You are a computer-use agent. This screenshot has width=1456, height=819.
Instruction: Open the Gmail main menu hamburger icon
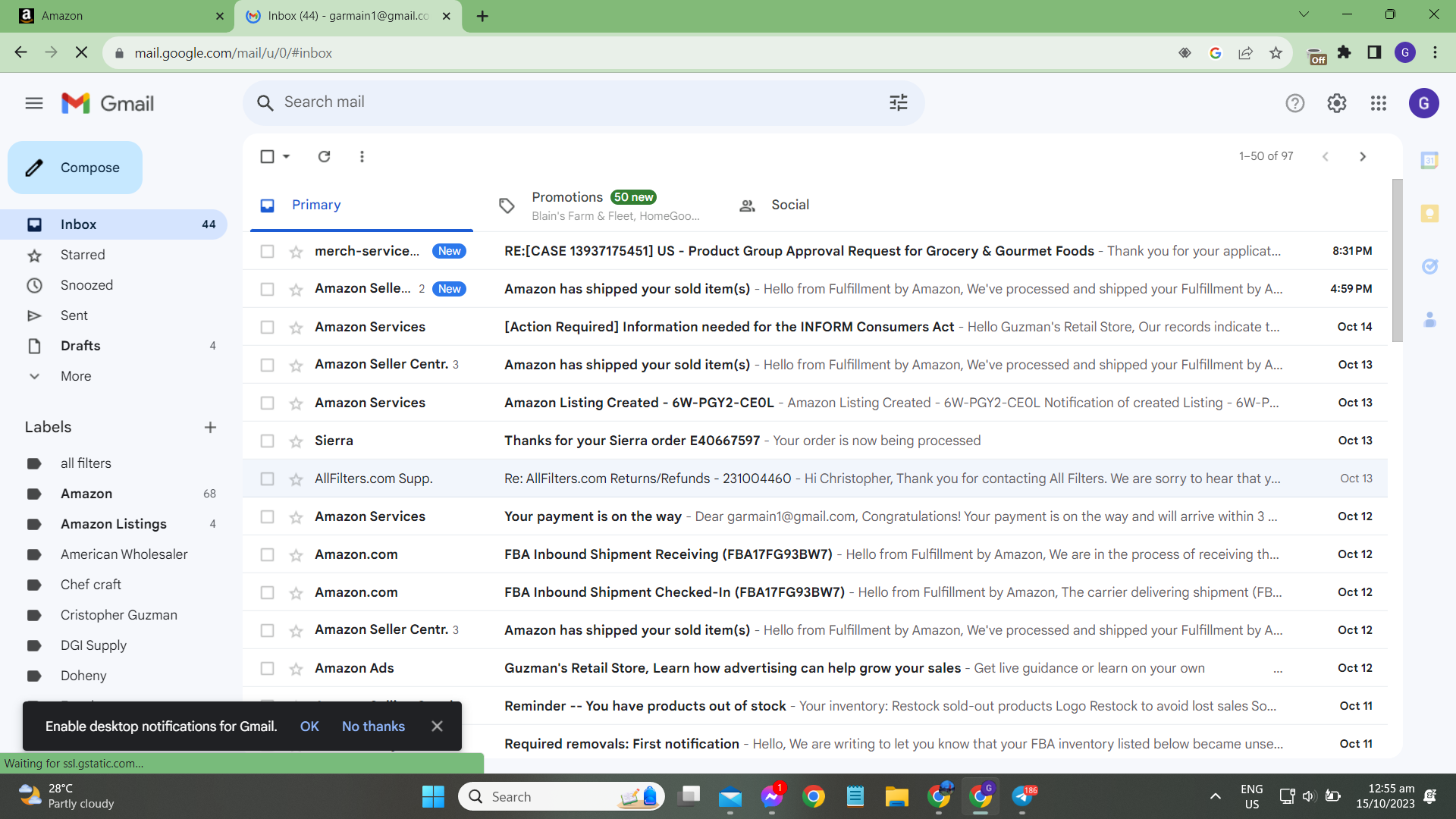[34, 103]
